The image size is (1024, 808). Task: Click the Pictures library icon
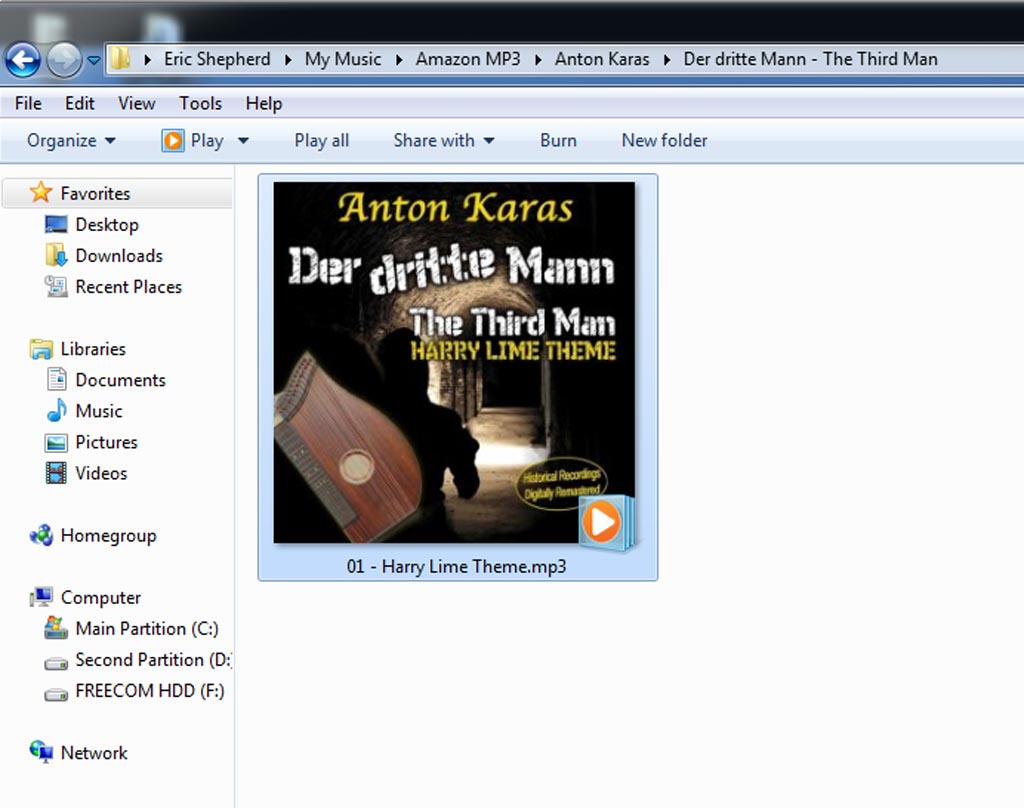click(x=56, y=443)
